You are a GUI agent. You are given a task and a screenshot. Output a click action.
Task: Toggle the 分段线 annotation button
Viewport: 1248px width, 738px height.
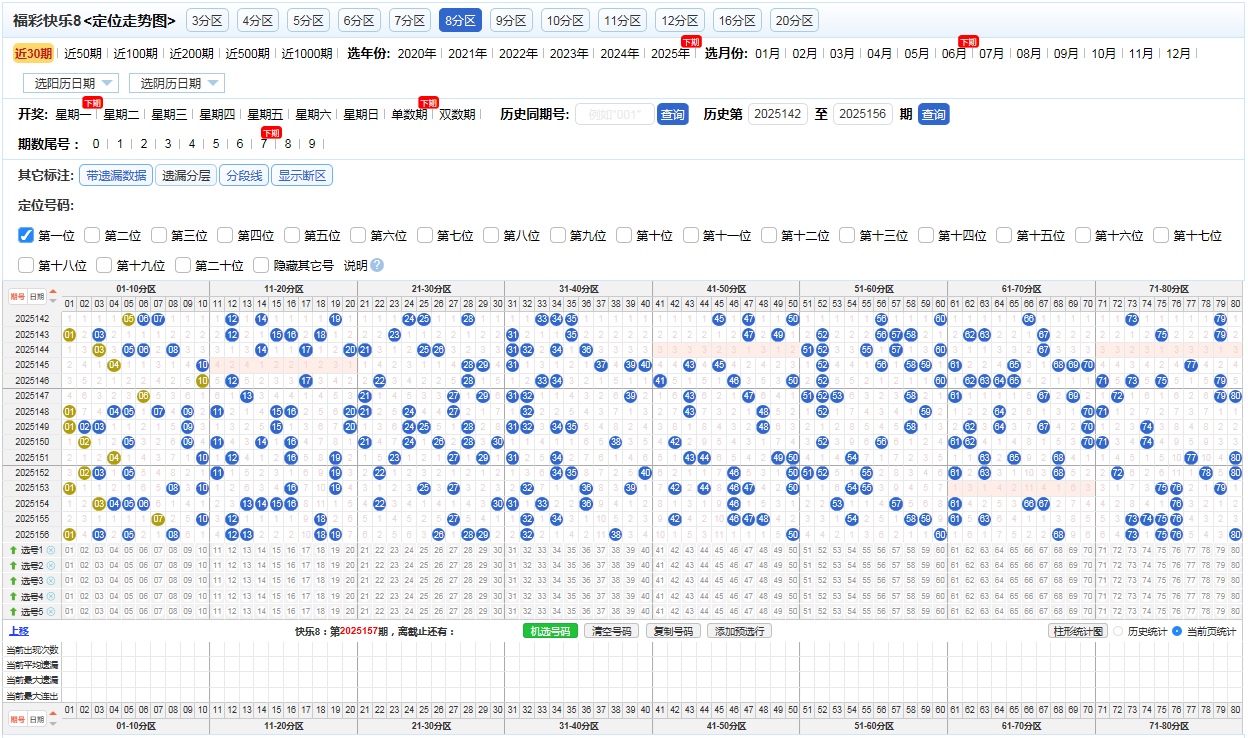[244, 176]
